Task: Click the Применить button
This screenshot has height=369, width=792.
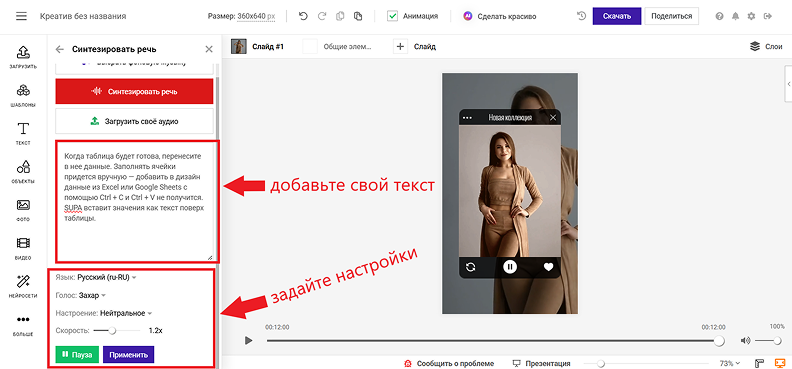Action: (128, 354)
